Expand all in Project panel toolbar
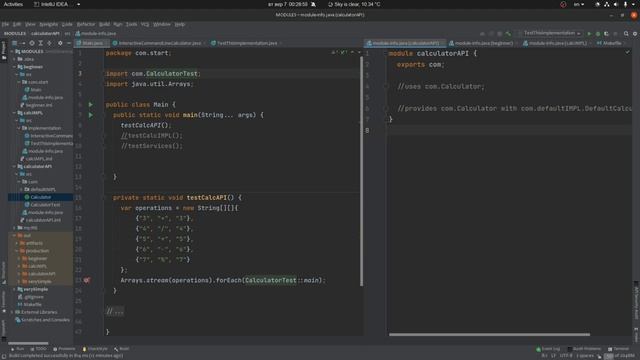This screenshot has height=360, width=640. pyautogui.click(x=41, y=43)
